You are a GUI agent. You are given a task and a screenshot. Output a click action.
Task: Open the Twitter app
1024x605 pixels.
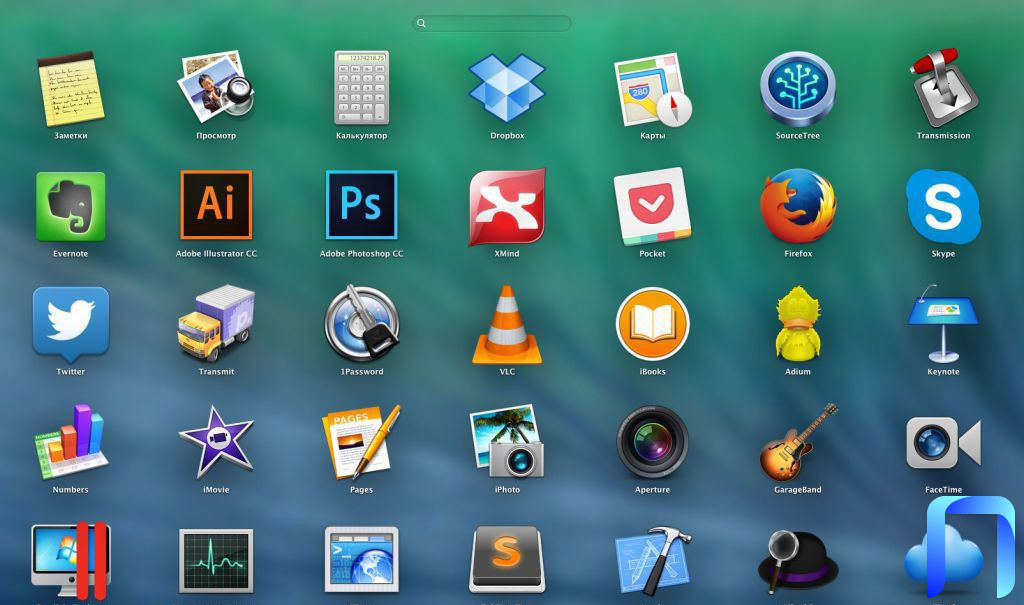pos(71,325)
